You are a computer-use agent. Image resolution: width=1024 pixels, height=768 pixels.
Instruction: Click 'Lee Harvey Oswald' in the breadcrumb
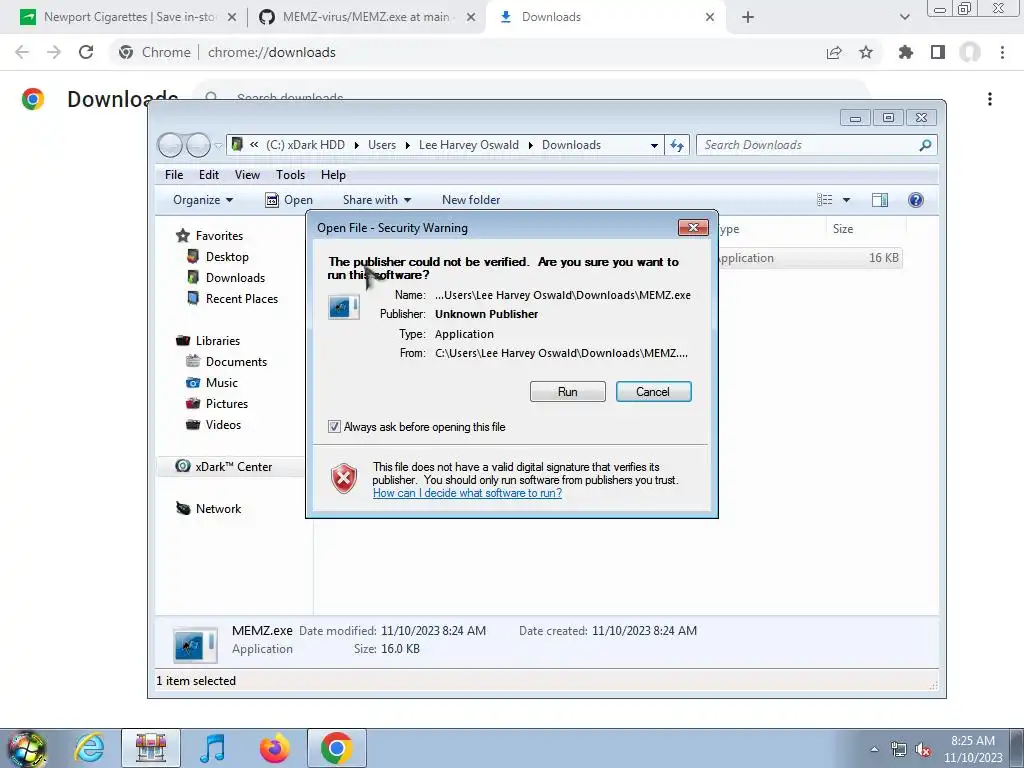469,145
